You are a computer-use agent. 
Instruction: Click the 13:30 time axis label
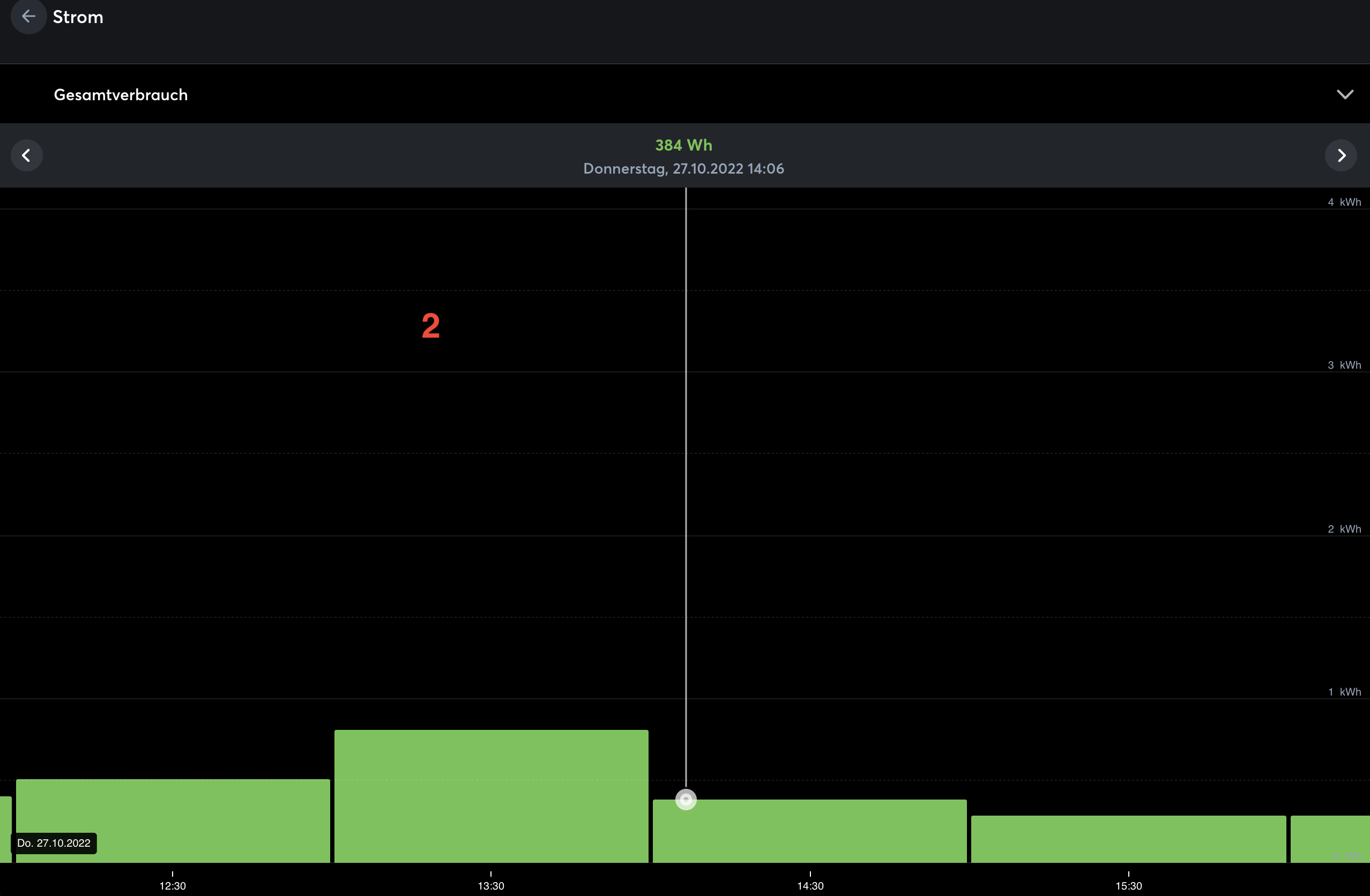[x=490, y=886]
